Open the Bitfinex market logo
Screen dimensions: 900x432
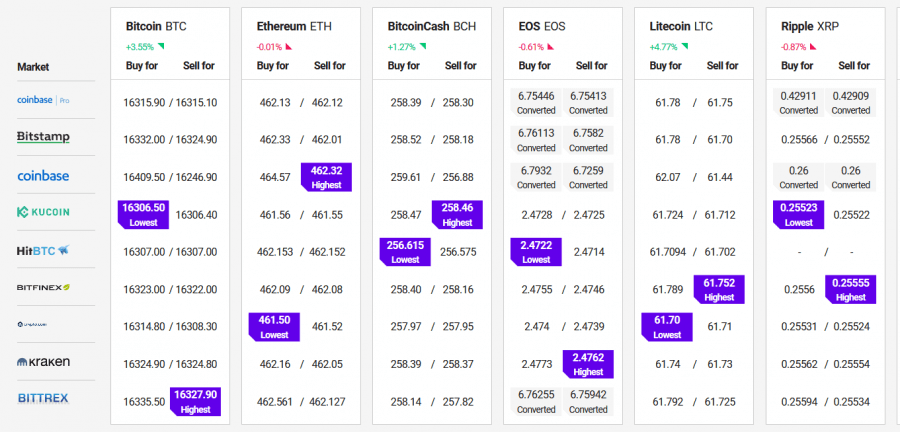pyautogui.click(x=44, y=287)
